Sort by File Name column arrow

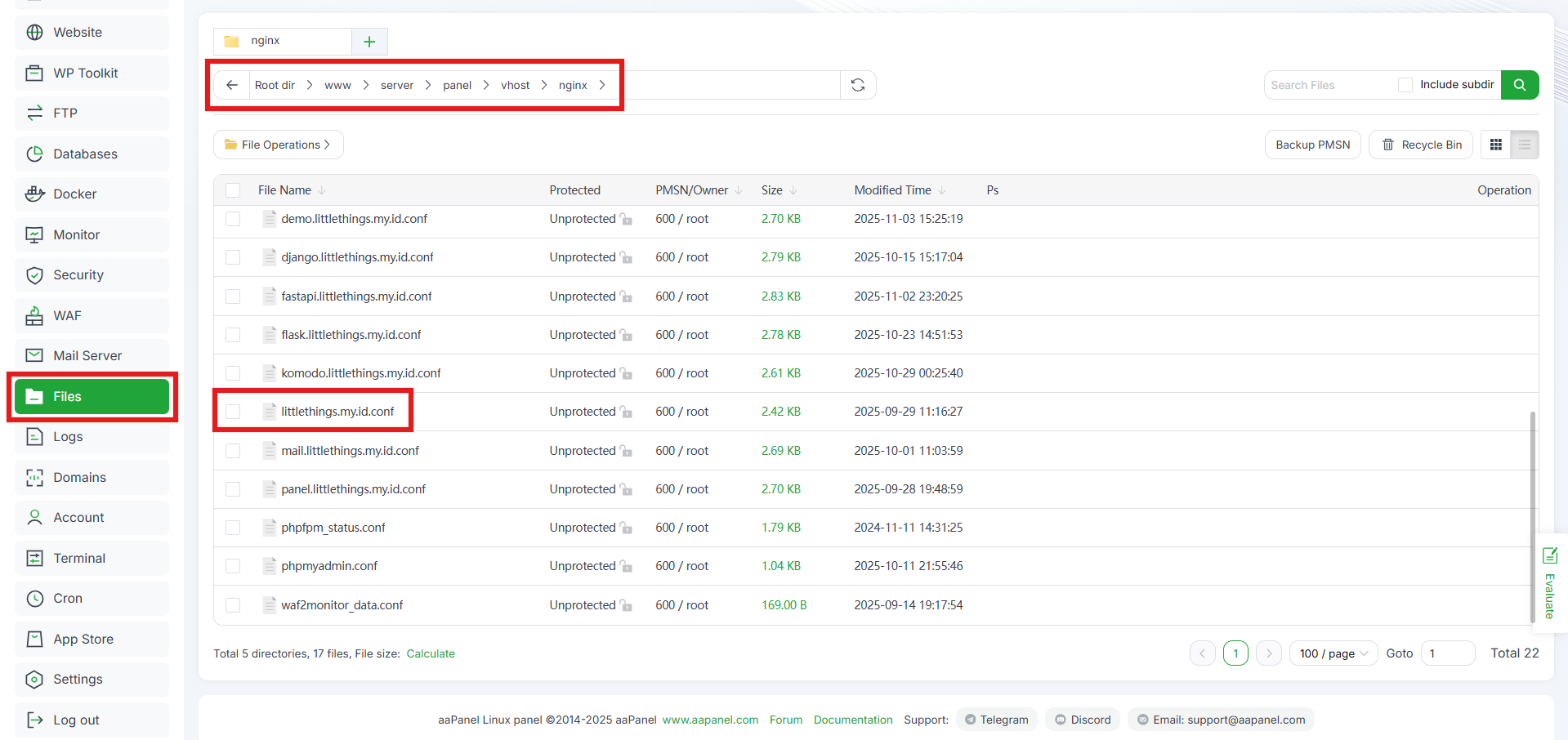[322, 190]
